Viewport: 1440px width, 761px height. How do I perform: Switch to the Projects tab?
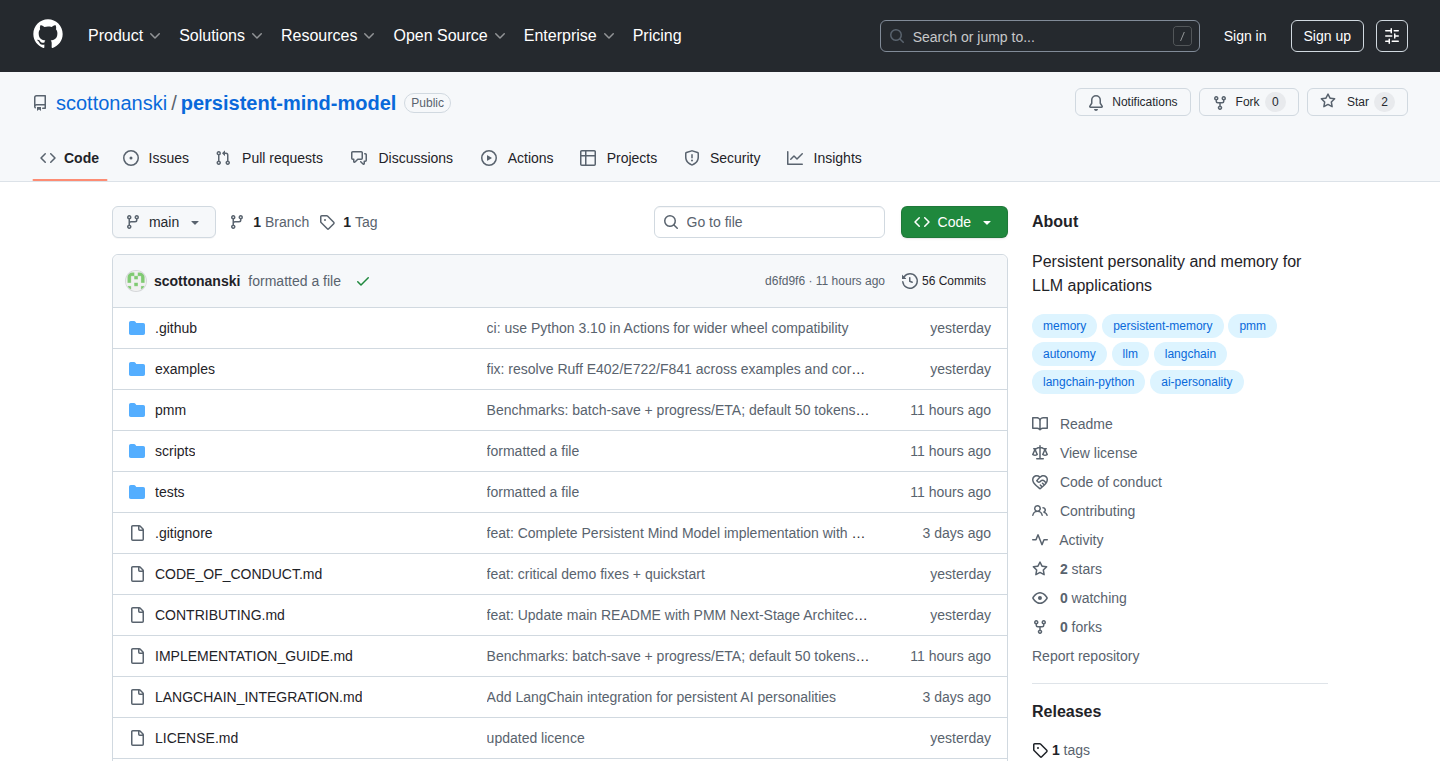coord(618,158)
